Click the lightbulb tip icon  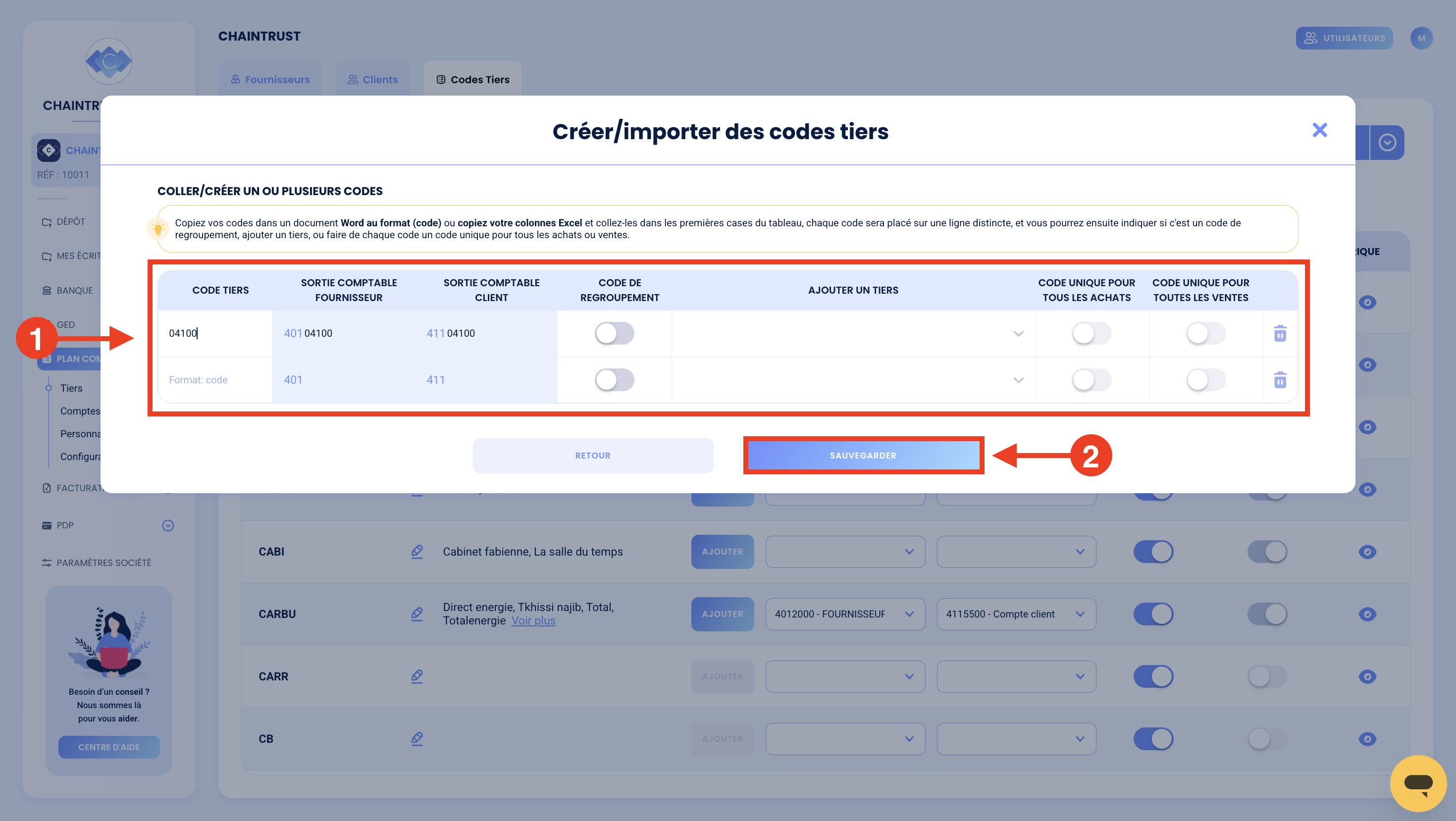click(x=157, y=228)
